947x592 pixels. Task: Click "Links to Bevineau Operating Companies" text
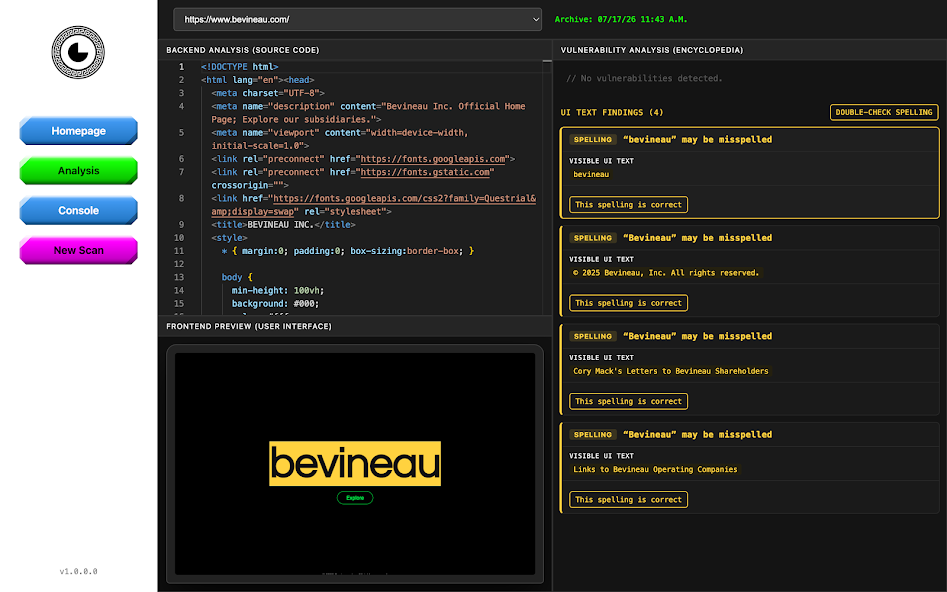(x=655, y=469)
